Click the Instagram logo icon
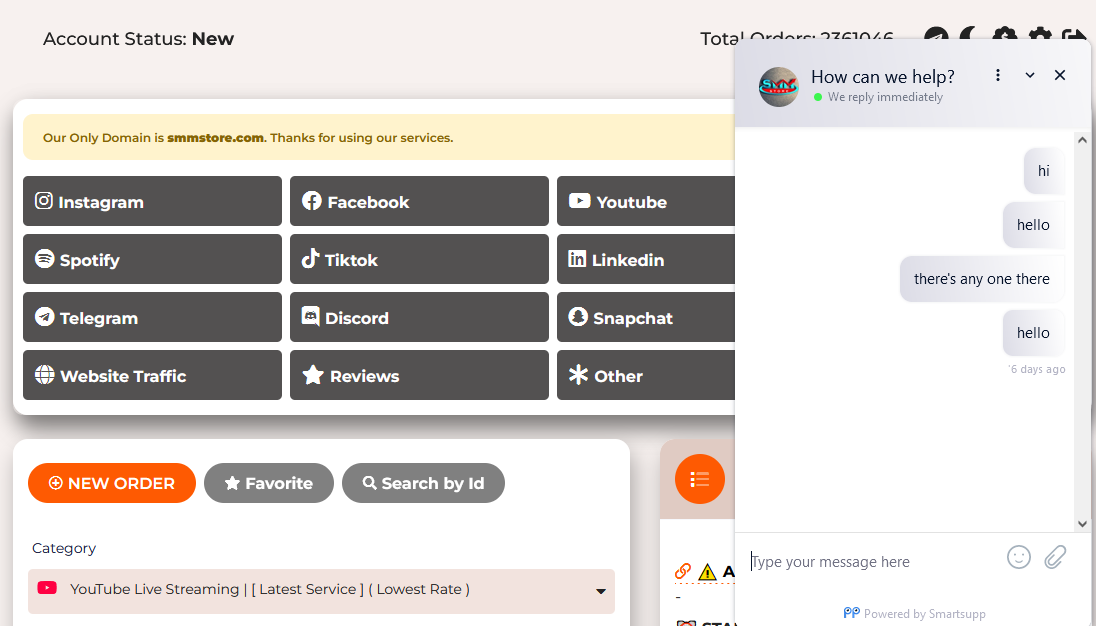Viewport: 1096px width, 626px height. coord(44,201)
